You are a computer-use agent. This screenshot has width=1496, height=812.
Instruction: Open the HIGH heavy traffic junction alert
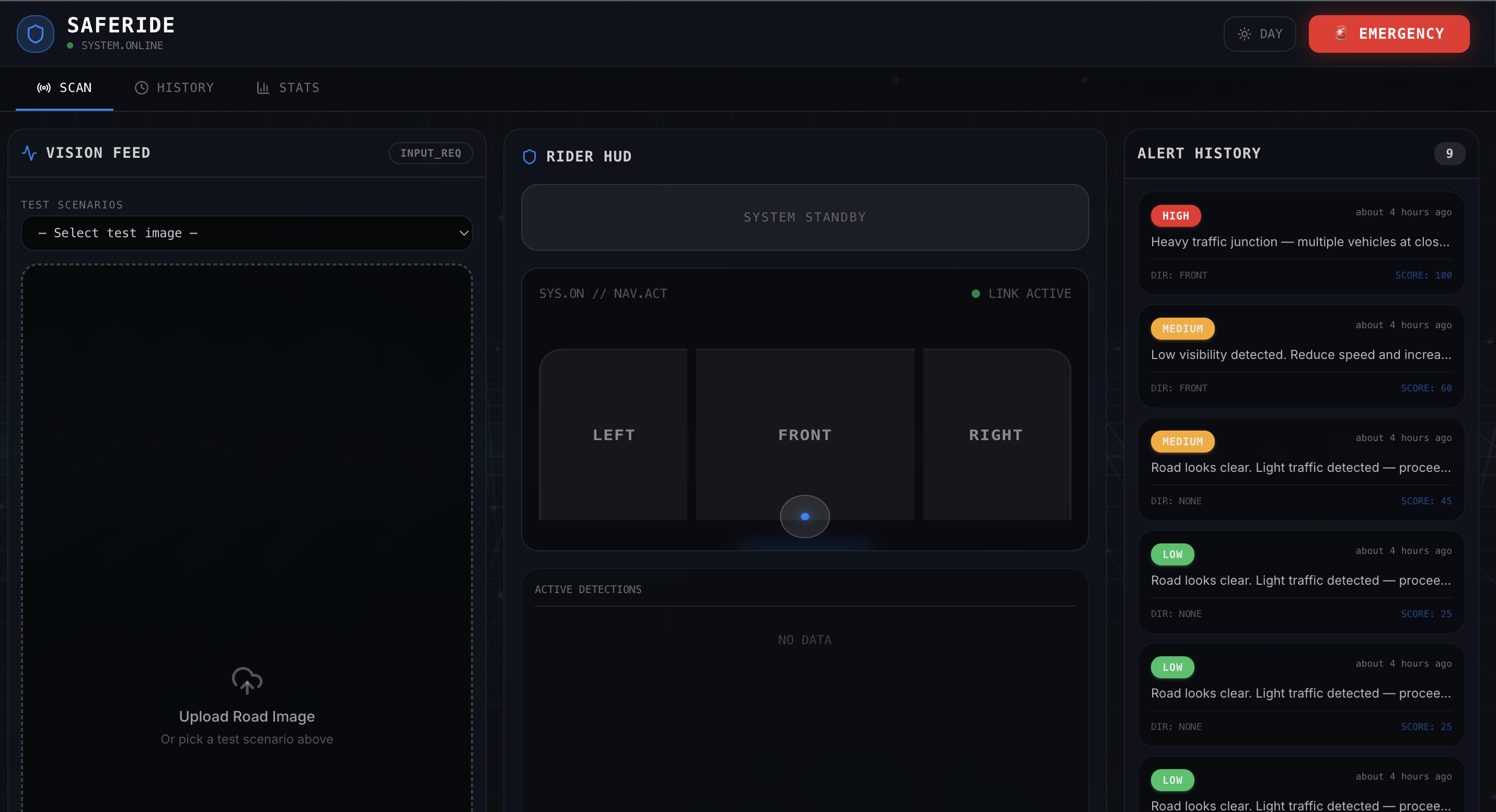pyautogui.click(x=1301, y=243)
